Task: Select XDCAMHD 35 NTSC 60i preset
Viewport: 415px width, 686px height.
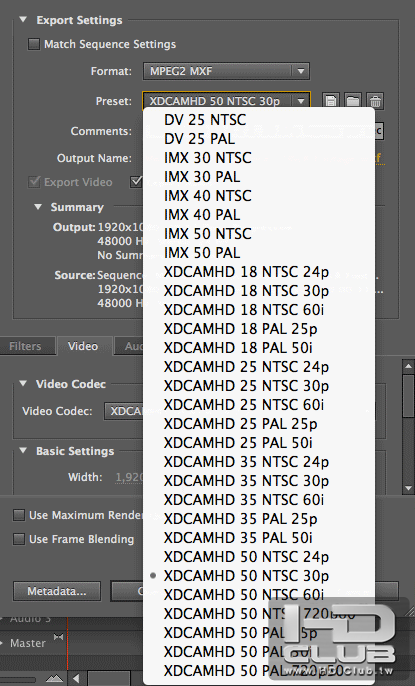Action: pyautogui.click(x=259, y=500)
